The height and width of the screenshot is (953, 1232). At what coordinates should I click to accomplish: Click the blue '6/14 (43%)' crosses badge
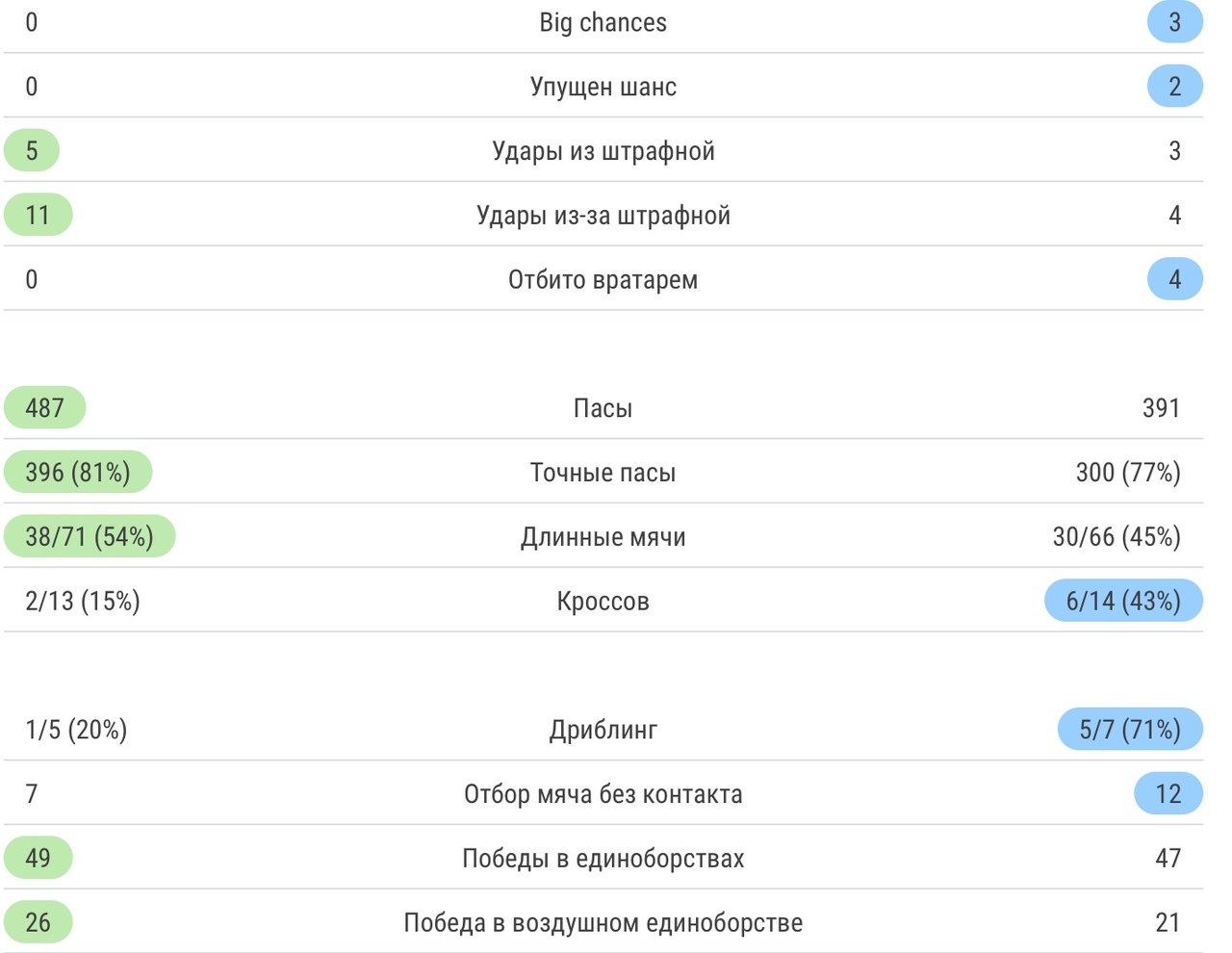[1123, 602]
